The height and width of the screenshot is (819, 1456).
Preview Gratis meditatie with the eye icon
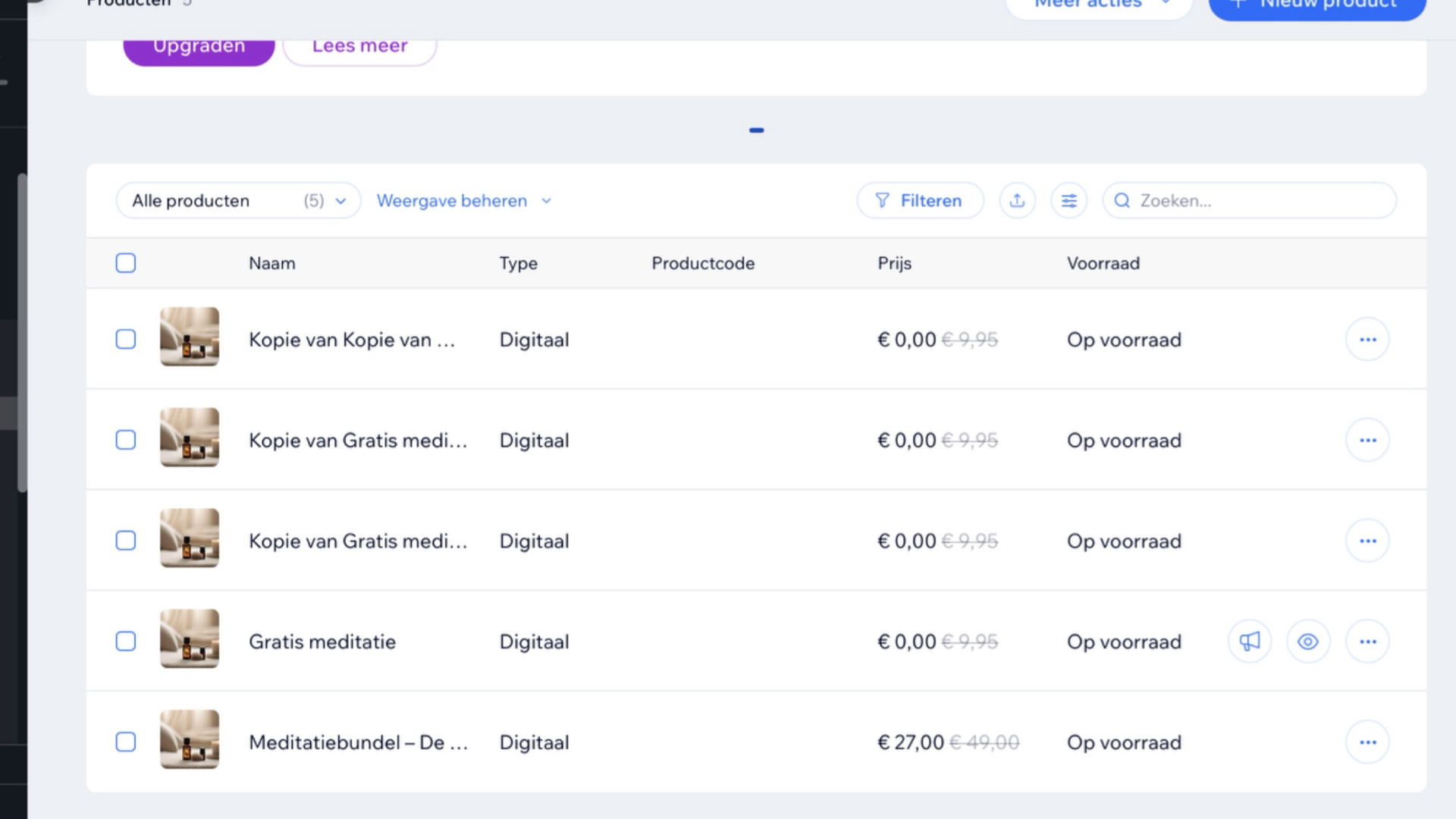[1308, 641]
